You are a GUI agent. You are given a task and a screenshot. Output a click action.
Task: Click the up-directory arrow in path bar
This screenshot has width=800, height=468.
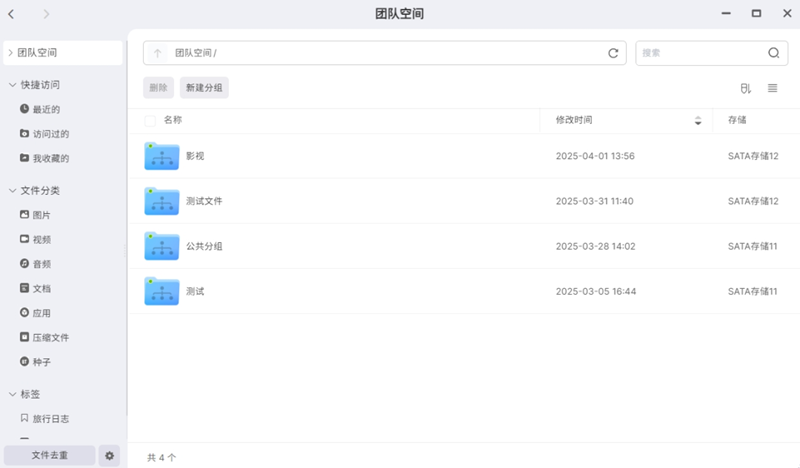point(158,53)
